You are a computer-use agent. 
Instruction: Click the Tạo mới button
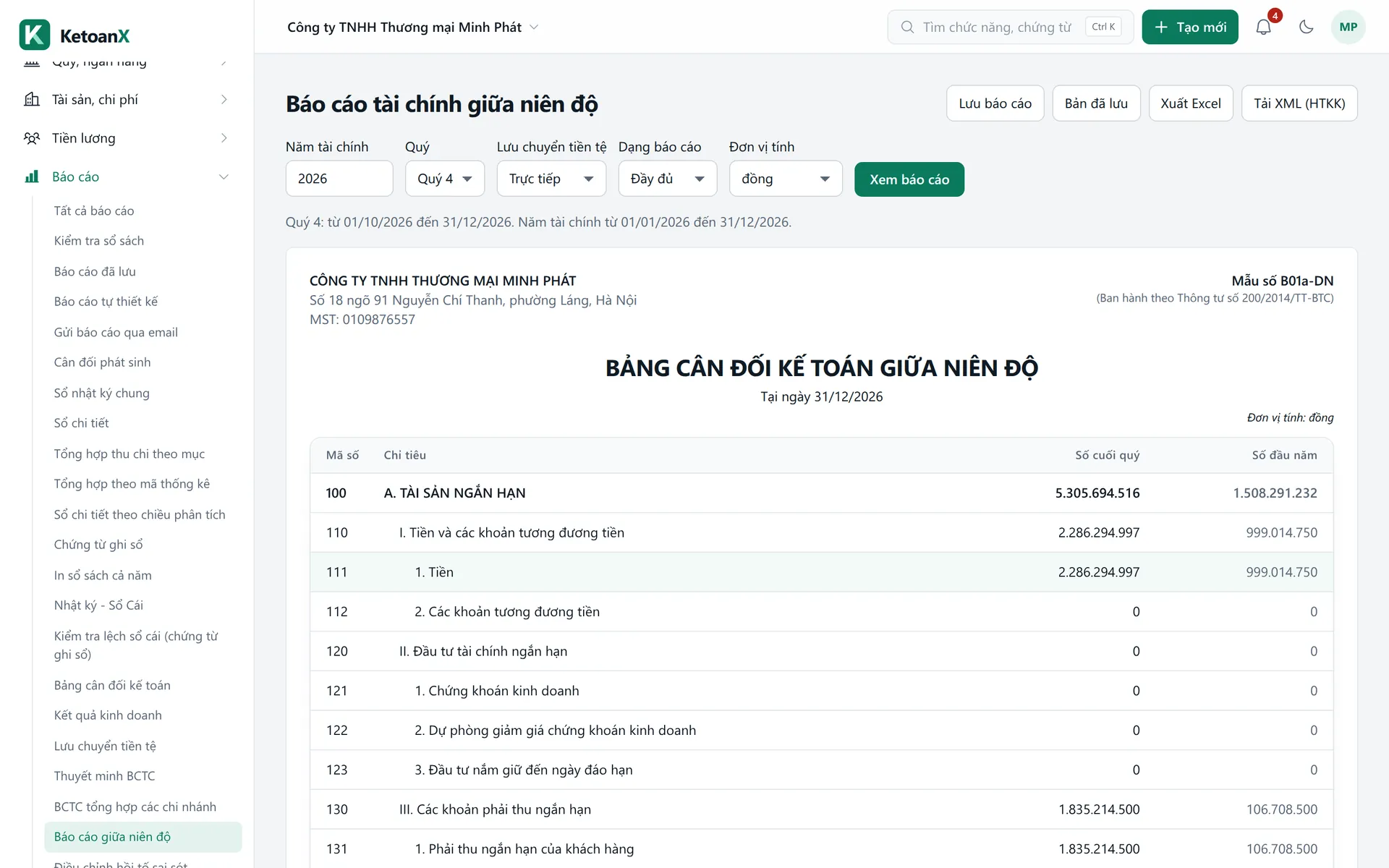(x=1190, y=27)
